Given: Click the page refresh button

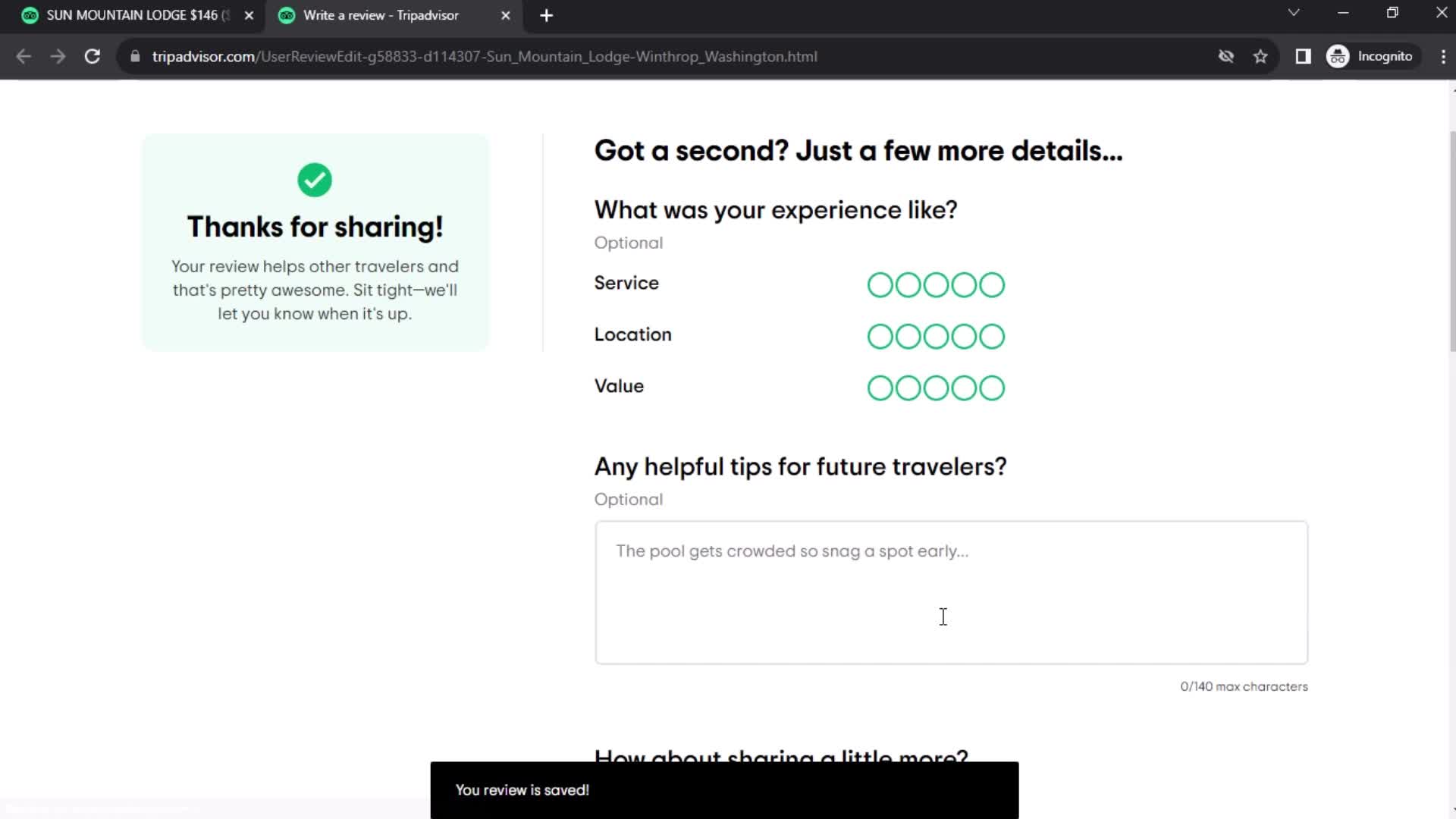Looking at the screenshot, I should click(91, 56).
